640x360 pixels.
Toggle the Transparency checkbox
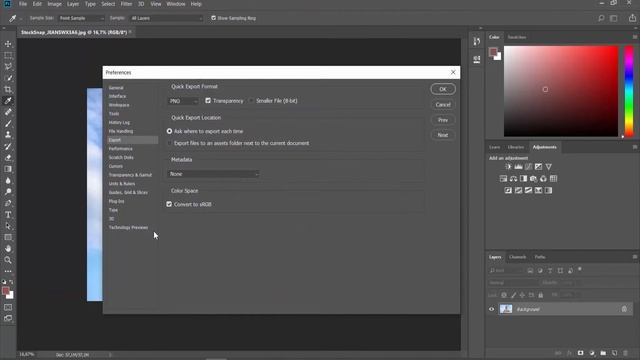click(x=208, y=100)
